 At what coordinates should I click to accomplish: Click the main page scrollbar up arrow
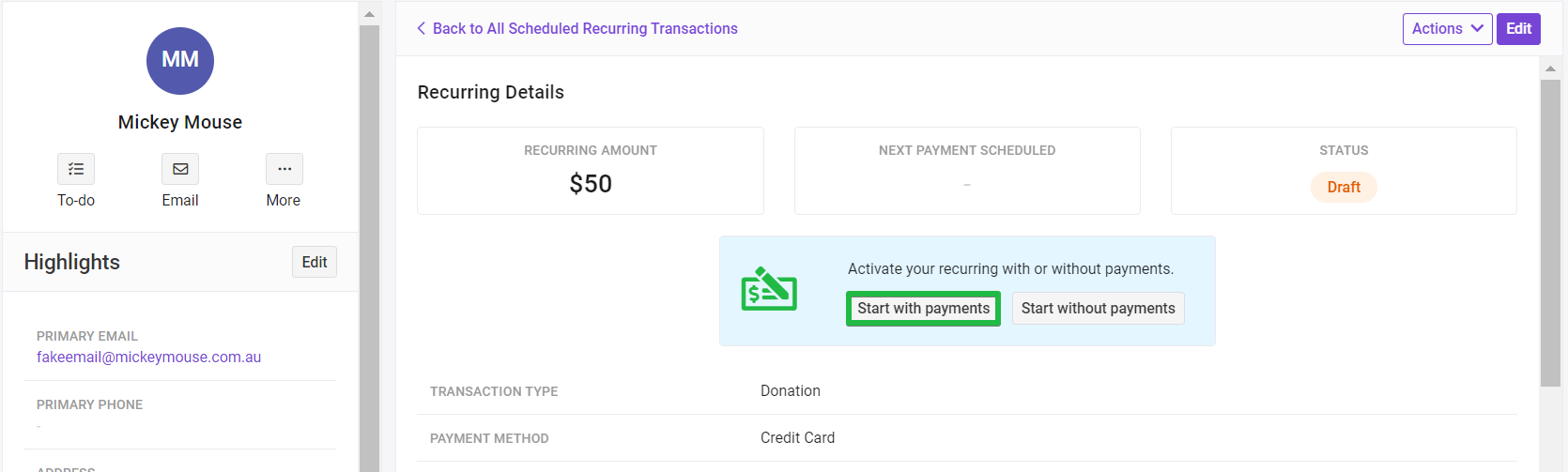coord(1550,69)
